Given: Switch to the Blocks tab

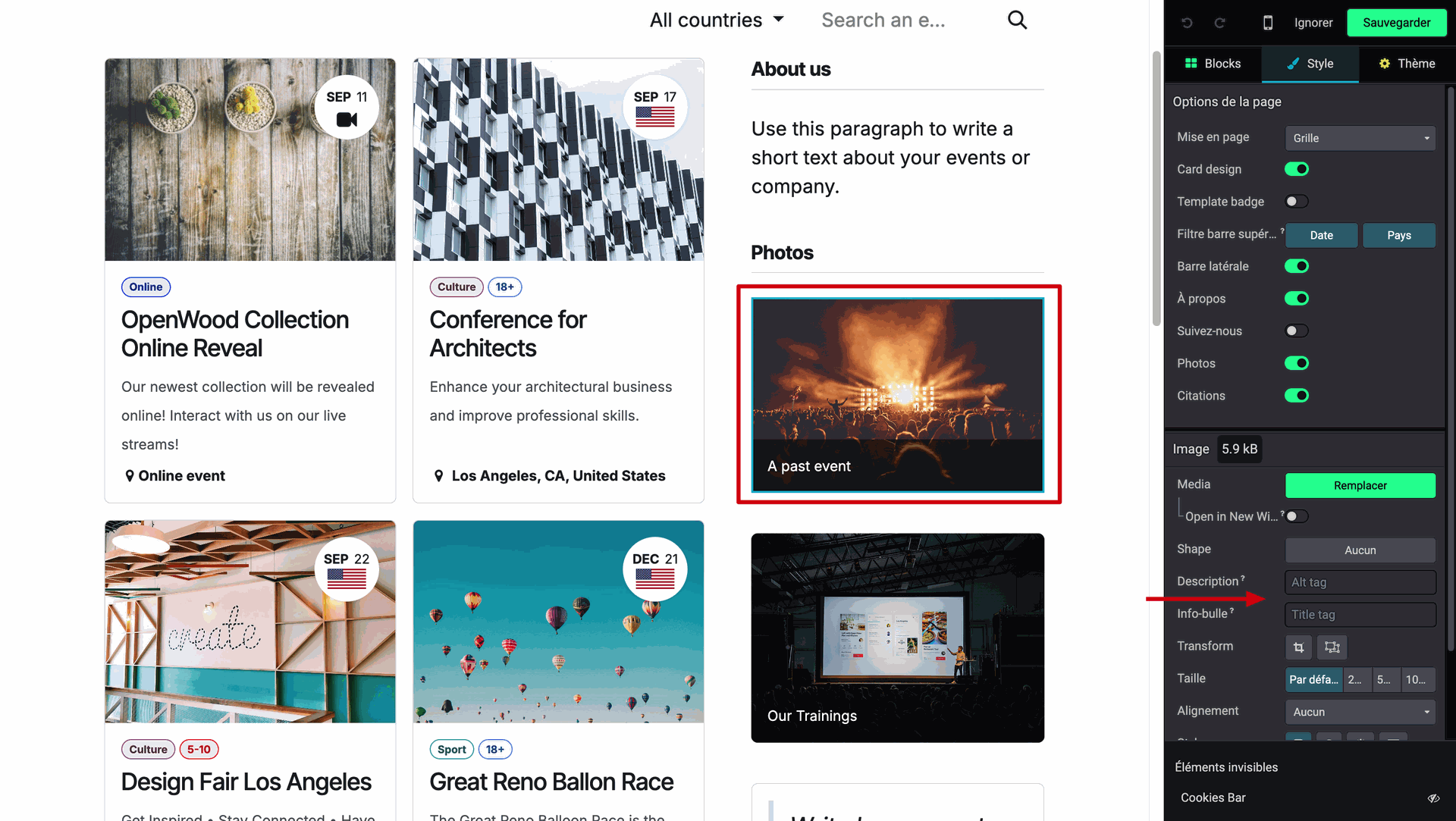Looking at the screenshot, I should (1213, 64).
